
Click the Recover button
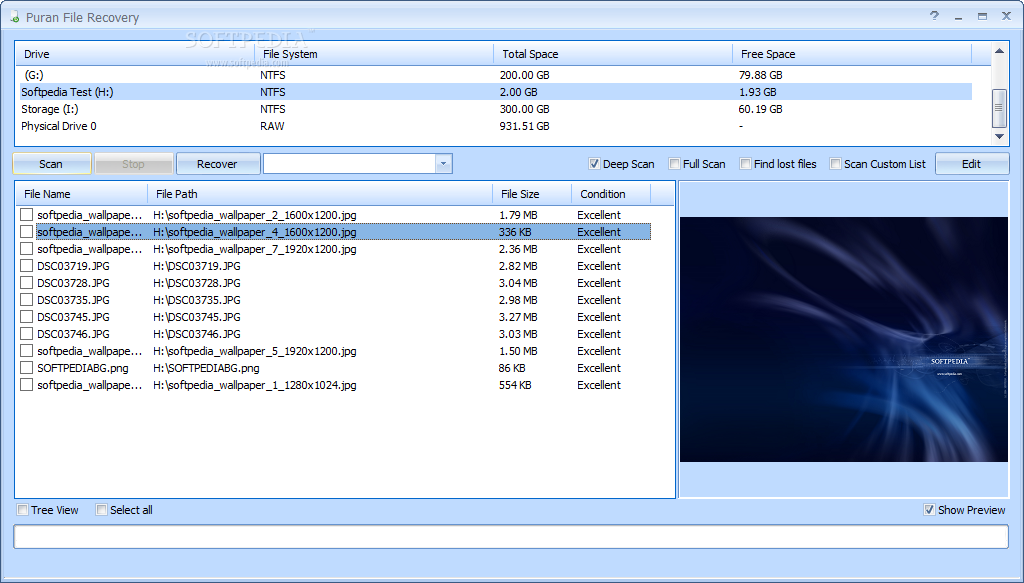(217, 164)
